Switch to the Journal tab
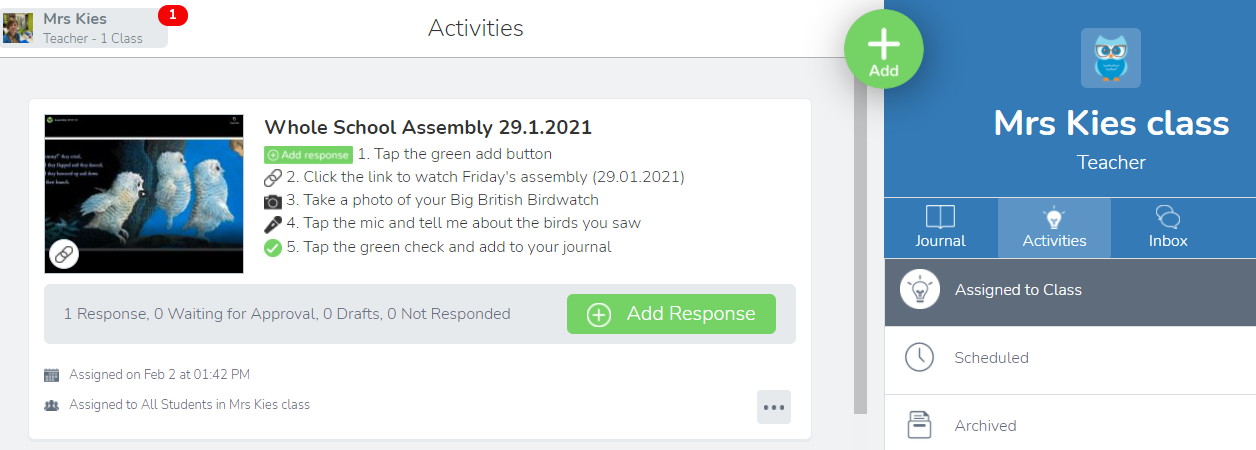 [941, 228]
